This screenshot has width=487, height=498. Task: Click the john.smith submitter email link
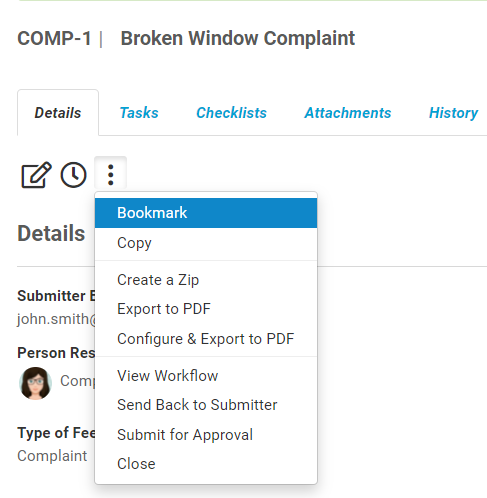click(x=56, y=319)
